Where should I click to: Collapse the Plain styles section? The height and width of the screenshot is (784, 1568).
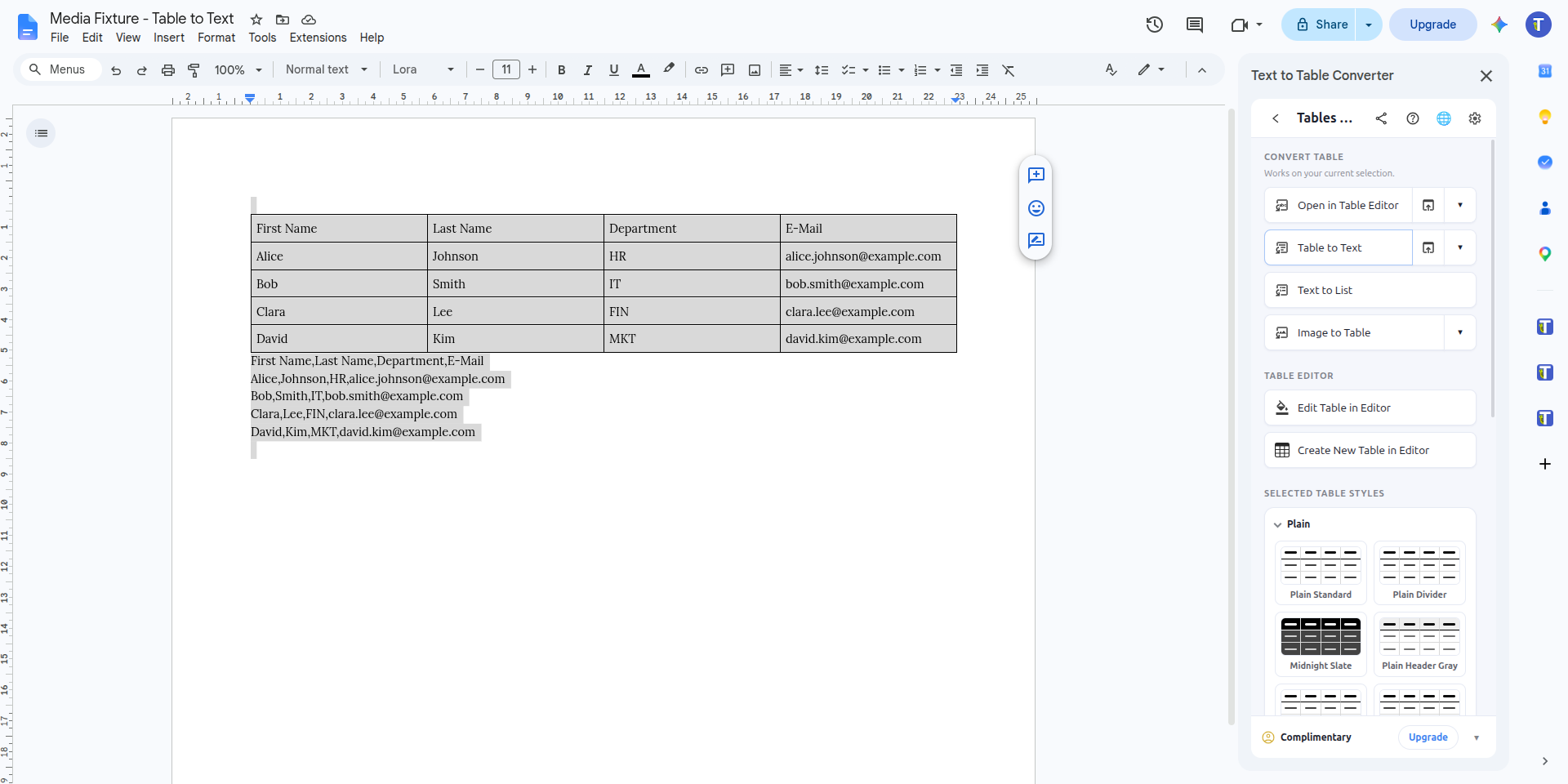tap(1278, 524)
